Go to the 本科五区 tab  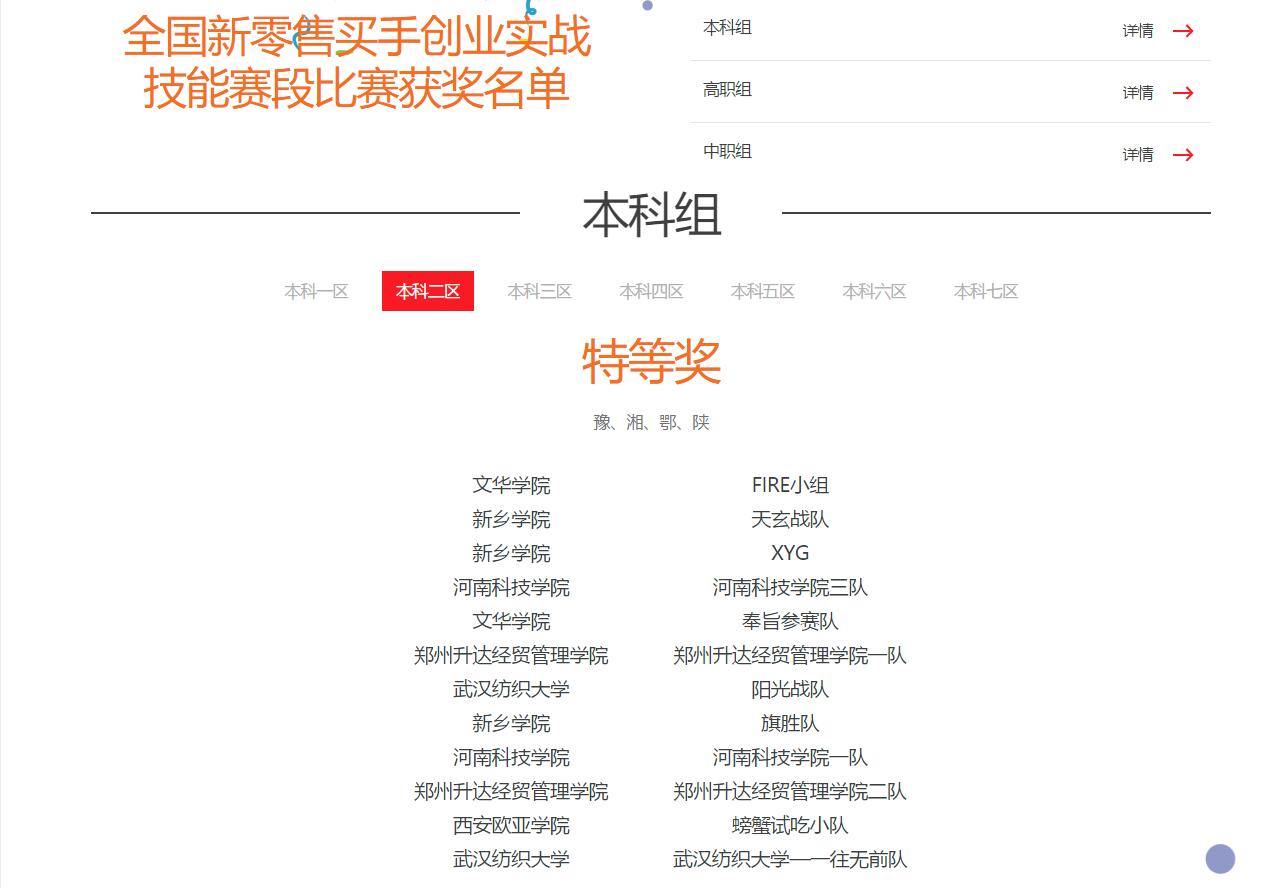point(763,291)
